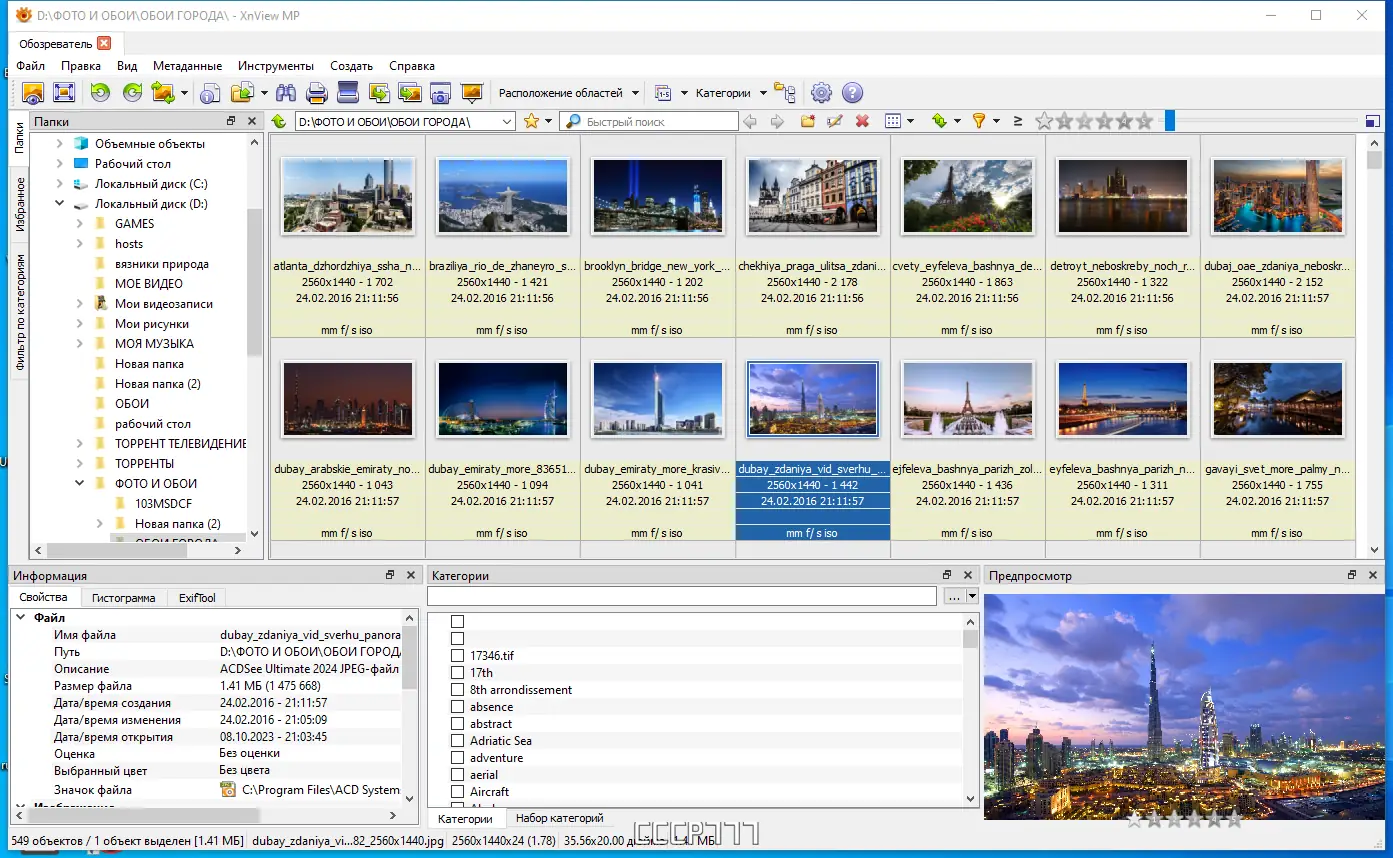
Task: Open the scanner import tool
Action: [x=348, y=93]
